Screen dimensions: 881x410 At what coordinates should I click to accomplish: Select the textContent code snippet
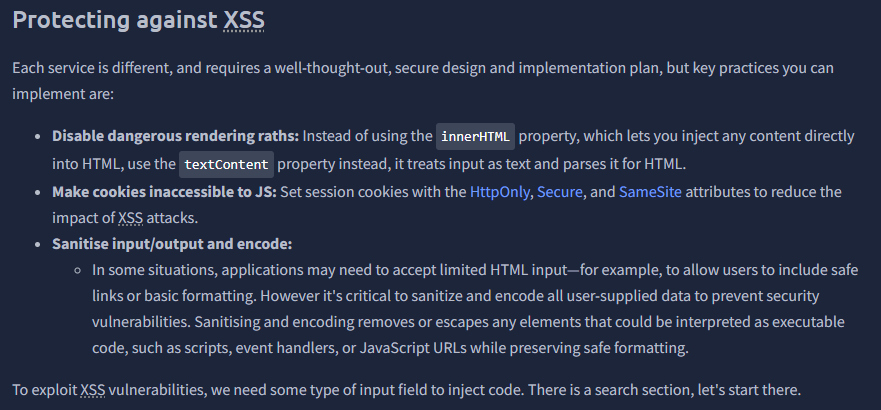coord(226,164)
